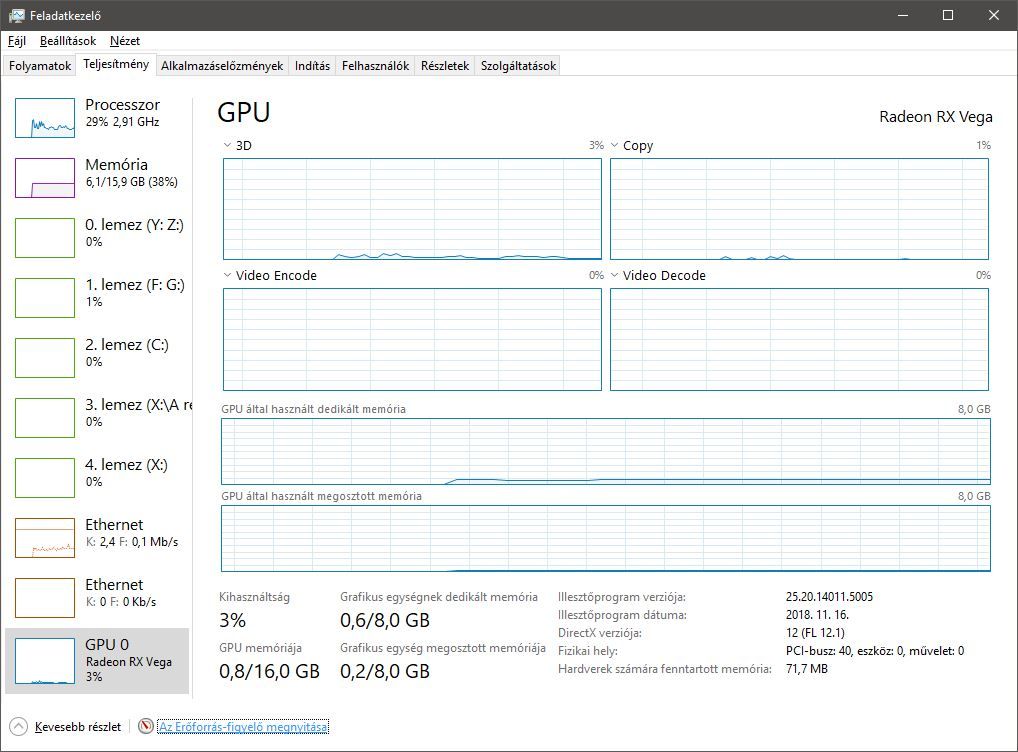Viewport: 1018px width, 752px height.
Task: Click the Resource Monitor icon at the bottom
Action: (146, 727)
